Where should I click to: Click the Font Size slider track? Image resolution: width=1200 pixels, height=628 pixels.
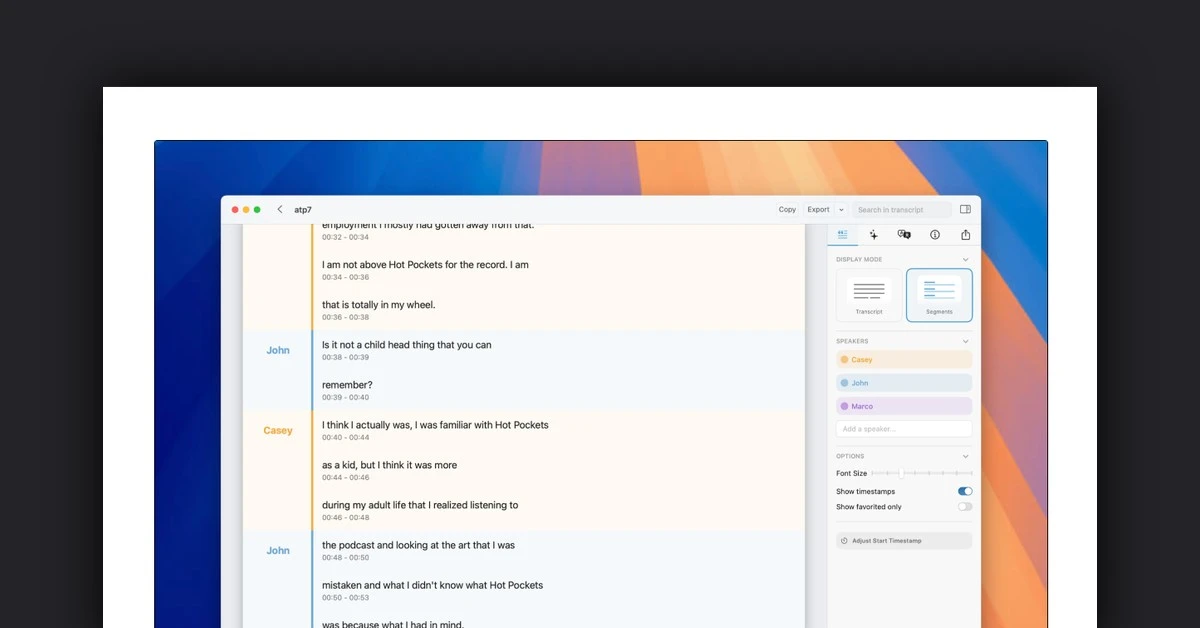click(x=921, y=473)
